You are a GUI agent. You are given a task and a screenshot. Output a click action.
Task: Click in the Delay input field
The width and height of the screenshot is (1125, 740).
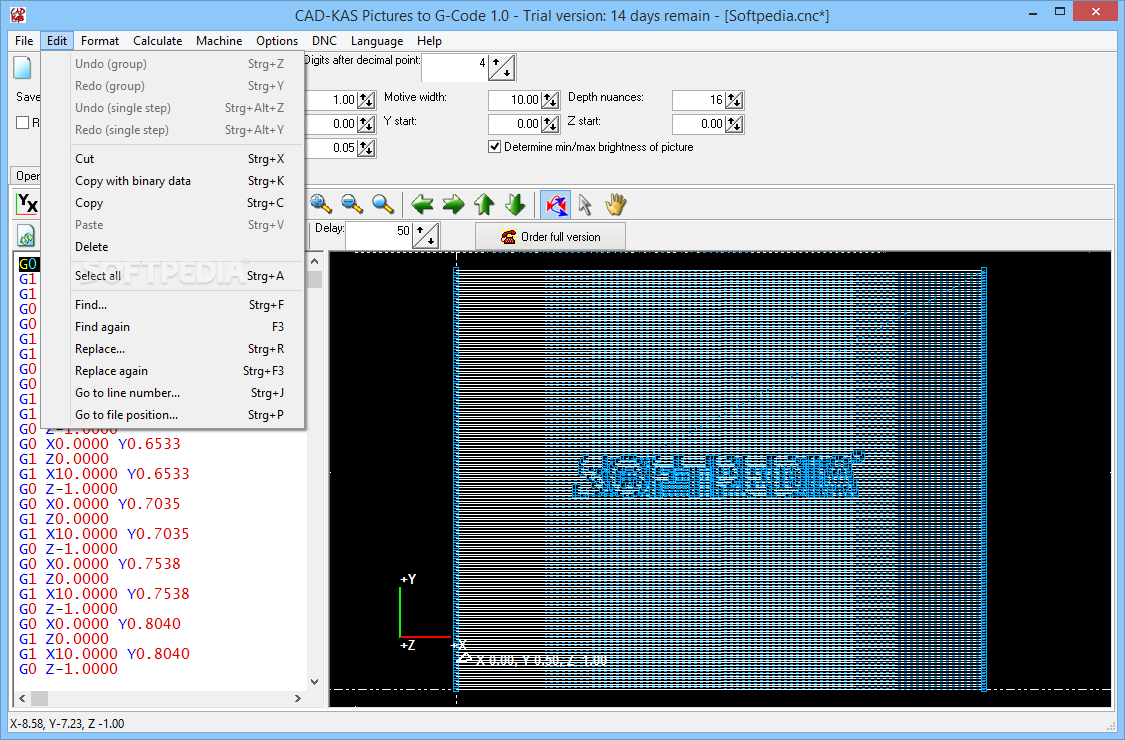coord(379,235)
